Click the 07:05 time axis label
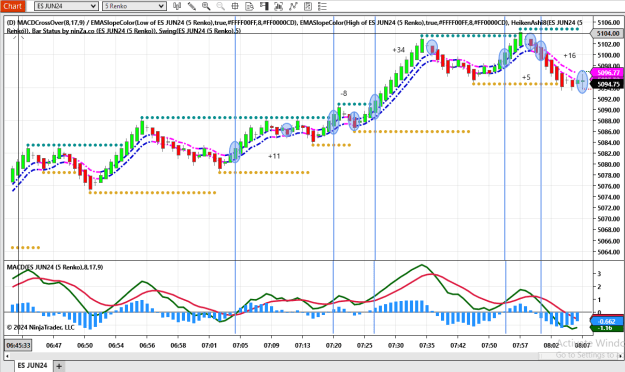 tap(240, 345)
